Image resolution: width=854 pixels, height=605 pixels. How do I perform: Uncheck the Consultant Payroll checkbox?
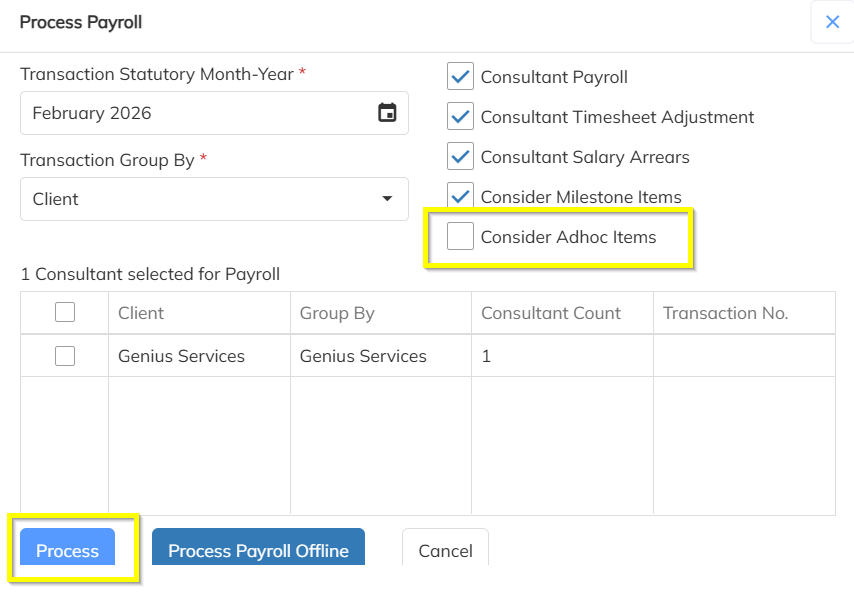(x=460, y=77)
